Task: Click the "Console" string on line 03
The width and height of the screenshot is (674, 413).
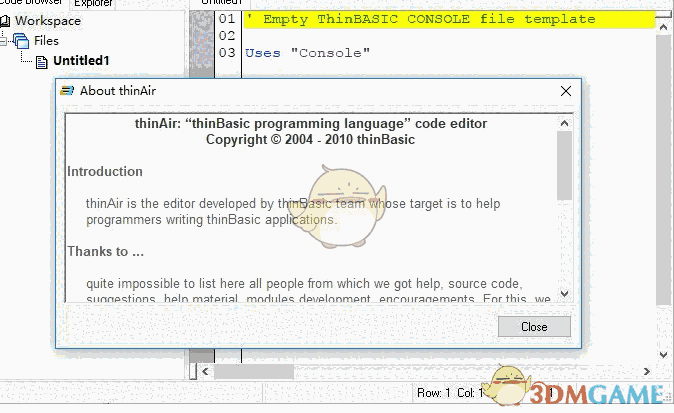Action: click(x=330, y=53)
